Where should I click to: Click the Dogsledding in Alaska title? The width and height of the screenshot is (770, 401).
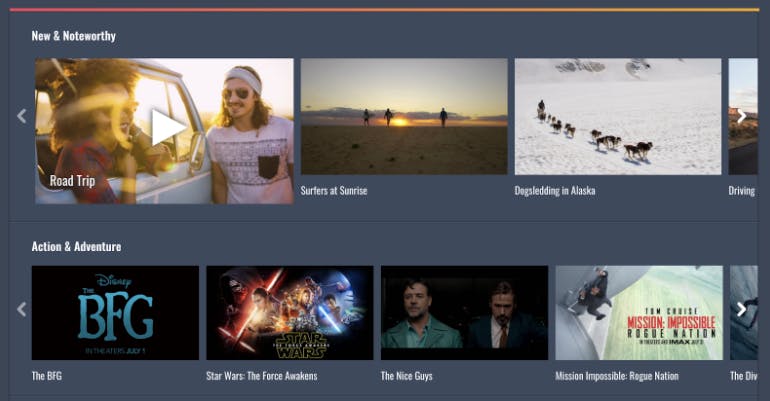555,190
